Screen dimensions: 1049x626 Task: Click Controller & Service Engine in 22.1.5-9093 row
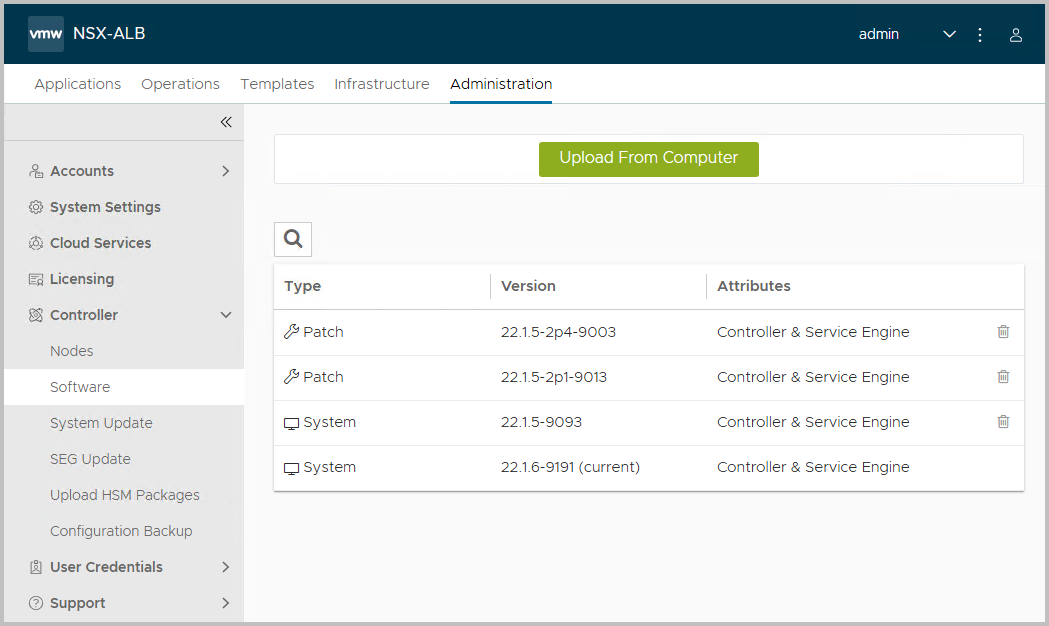coord(813,423)
